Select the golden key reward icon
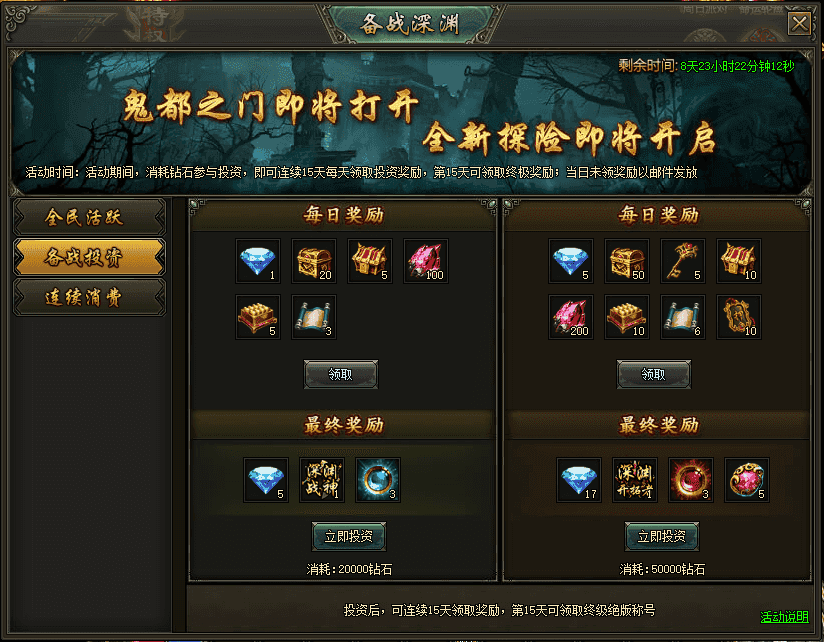824x642 pixels. coord(683,261)
